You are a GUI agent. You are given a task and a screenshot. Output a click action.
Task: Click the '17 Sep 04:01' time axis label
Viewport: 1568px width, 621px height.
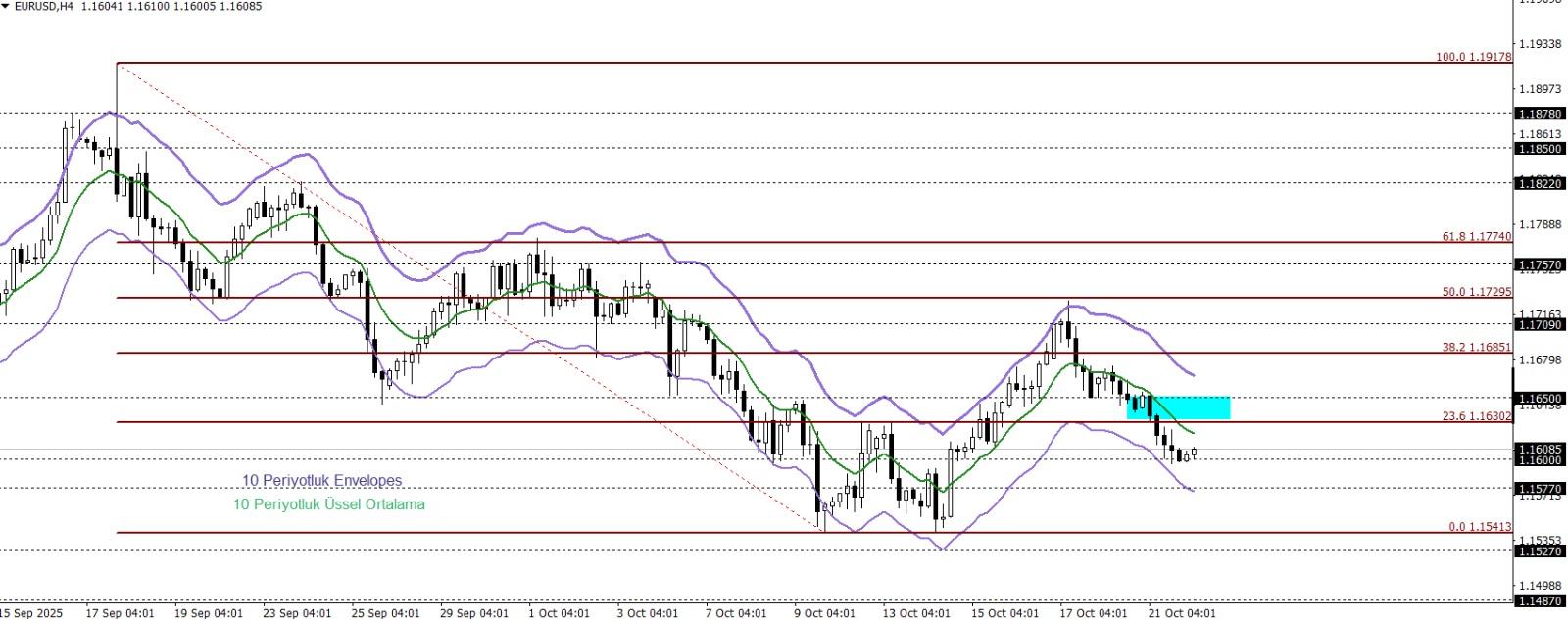coord(120,613)
